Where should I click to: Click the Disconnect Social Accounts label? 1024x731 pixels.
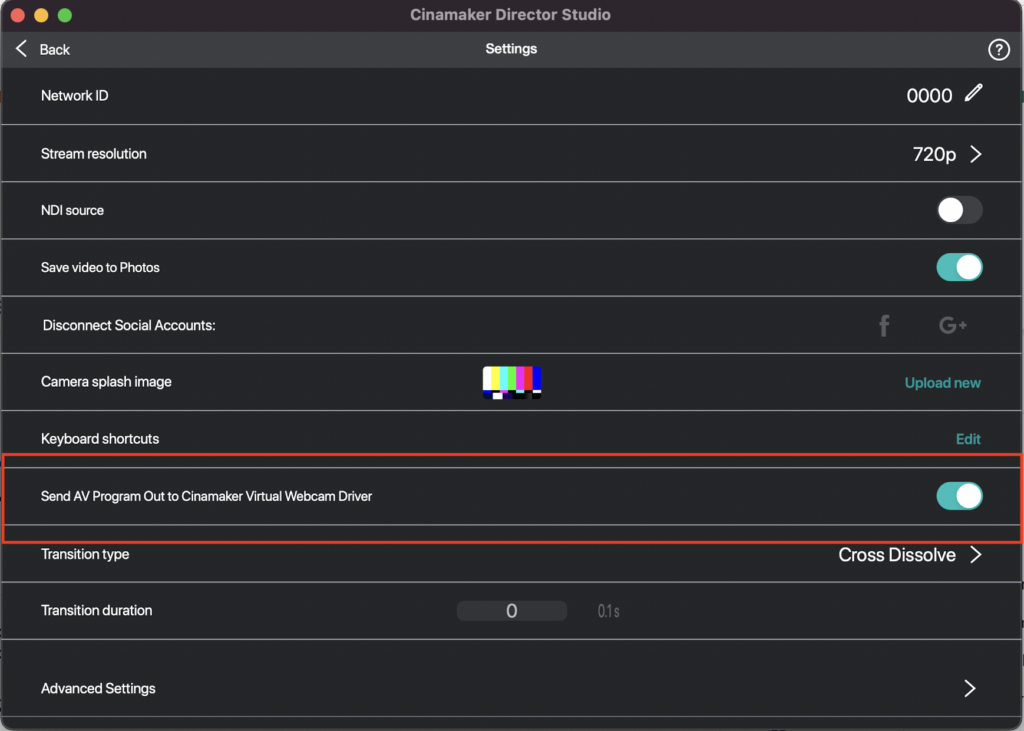coord(129,325)
